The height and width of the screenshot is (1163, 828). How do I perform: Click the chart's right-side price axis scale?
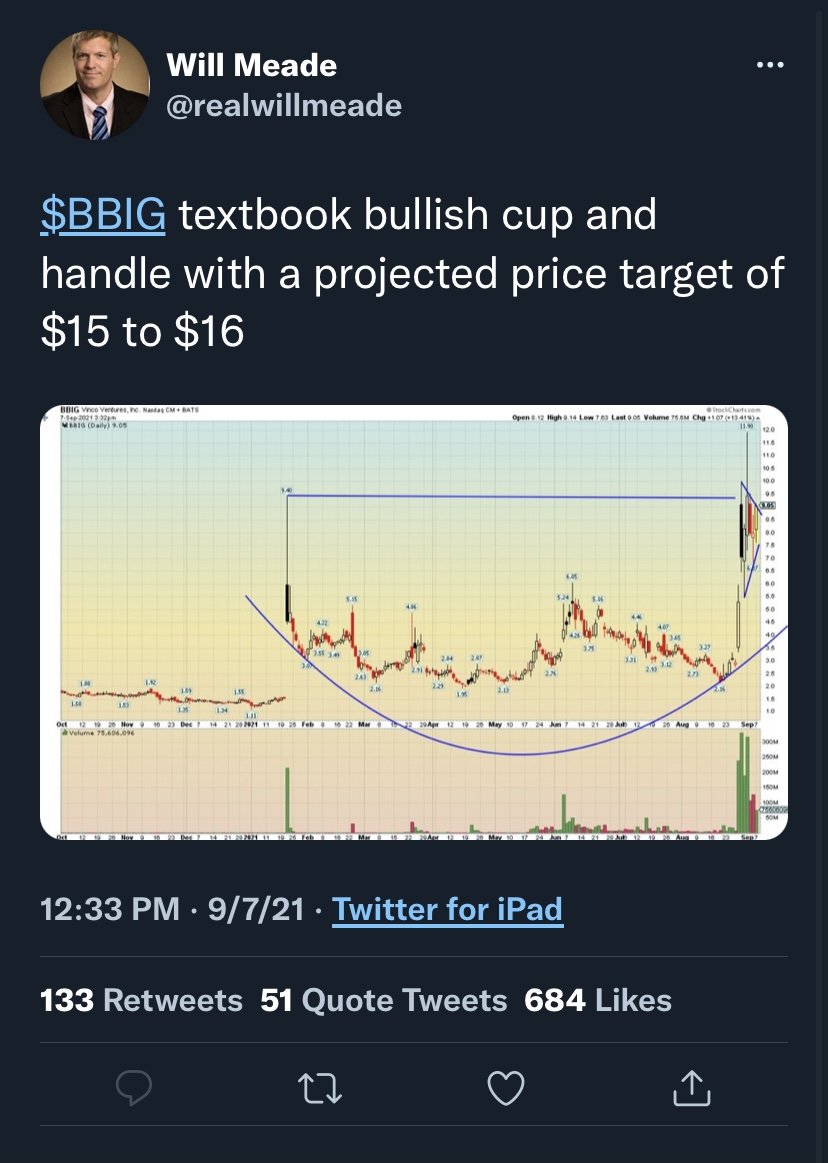click(x=771, y=571)
